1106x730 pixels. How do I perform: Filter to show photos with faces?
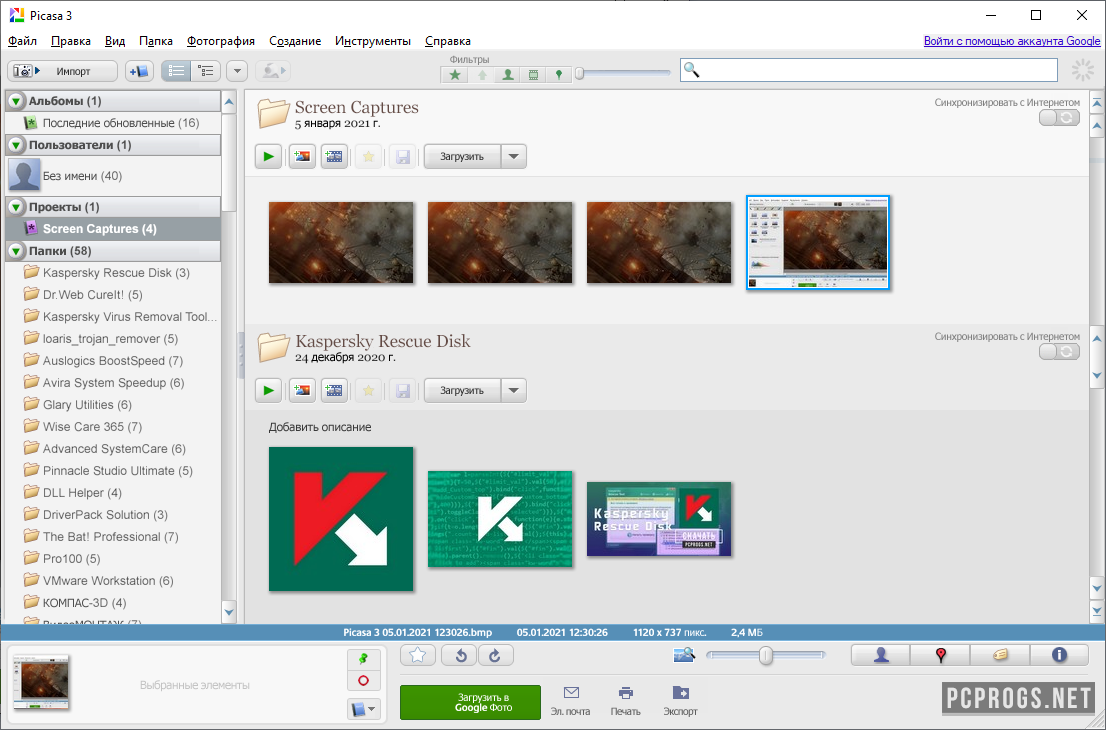(x=507, y=74)
